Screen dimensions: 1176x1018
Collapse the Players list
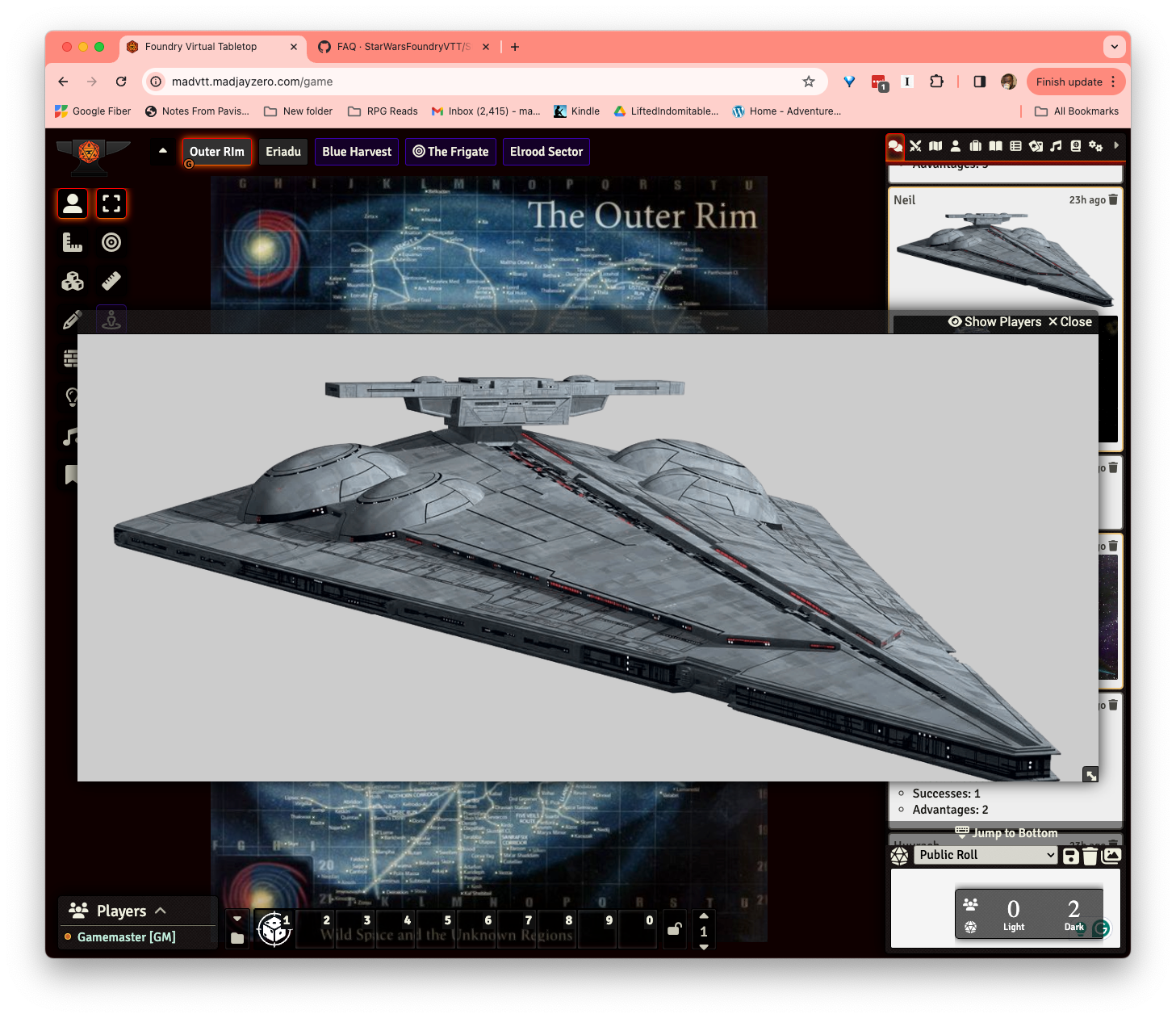(161, 911)
